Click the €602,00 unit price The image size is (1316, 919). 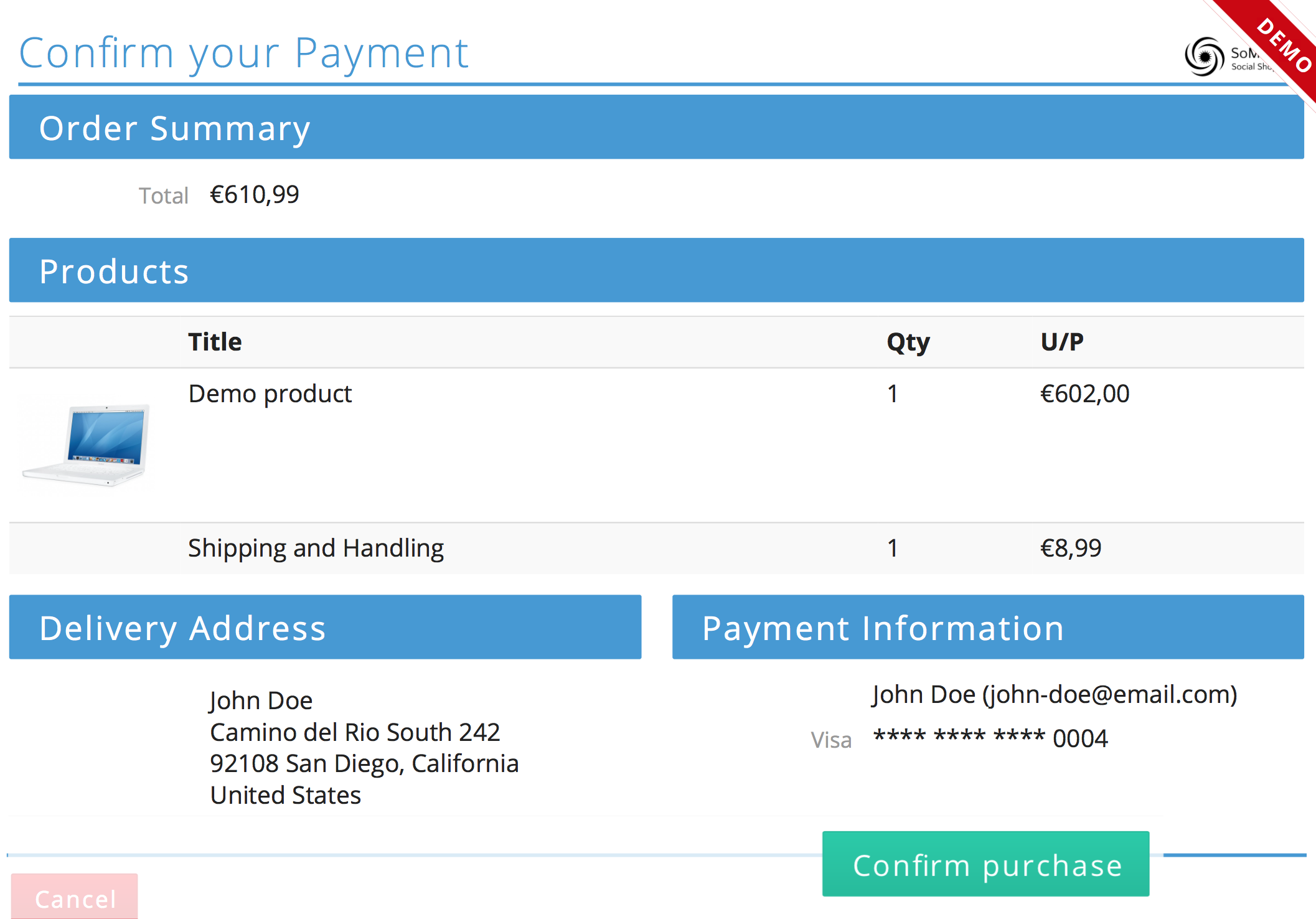(x=1084, y=394)
